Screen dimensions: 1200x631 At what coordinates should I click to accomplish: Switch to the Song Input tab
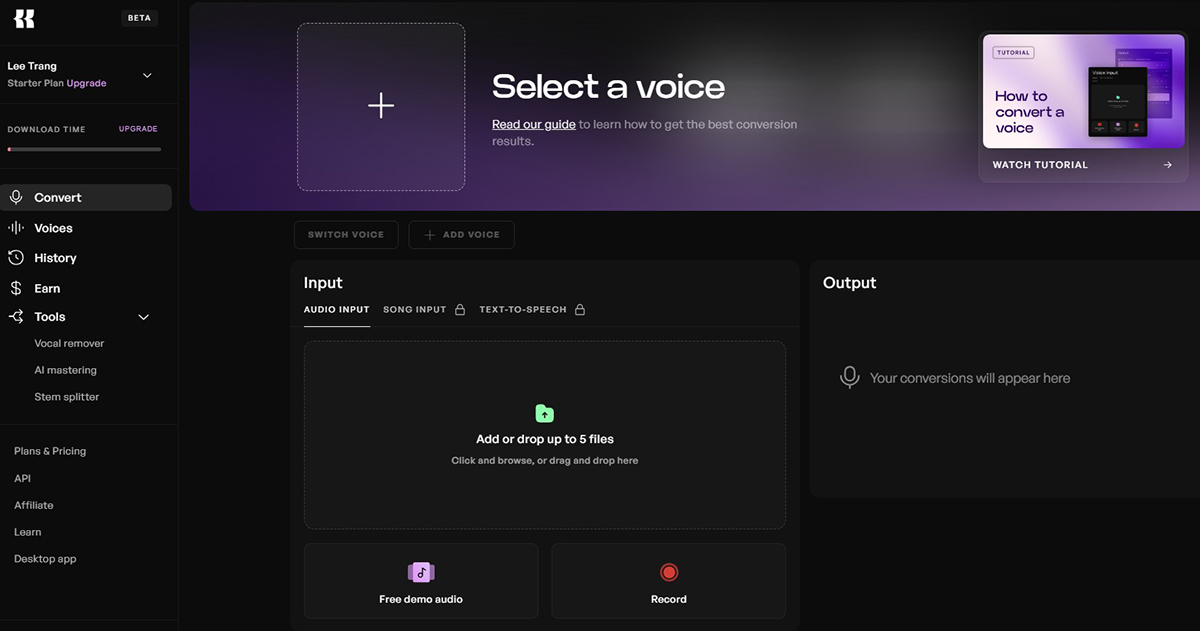(x=415, y=310)
